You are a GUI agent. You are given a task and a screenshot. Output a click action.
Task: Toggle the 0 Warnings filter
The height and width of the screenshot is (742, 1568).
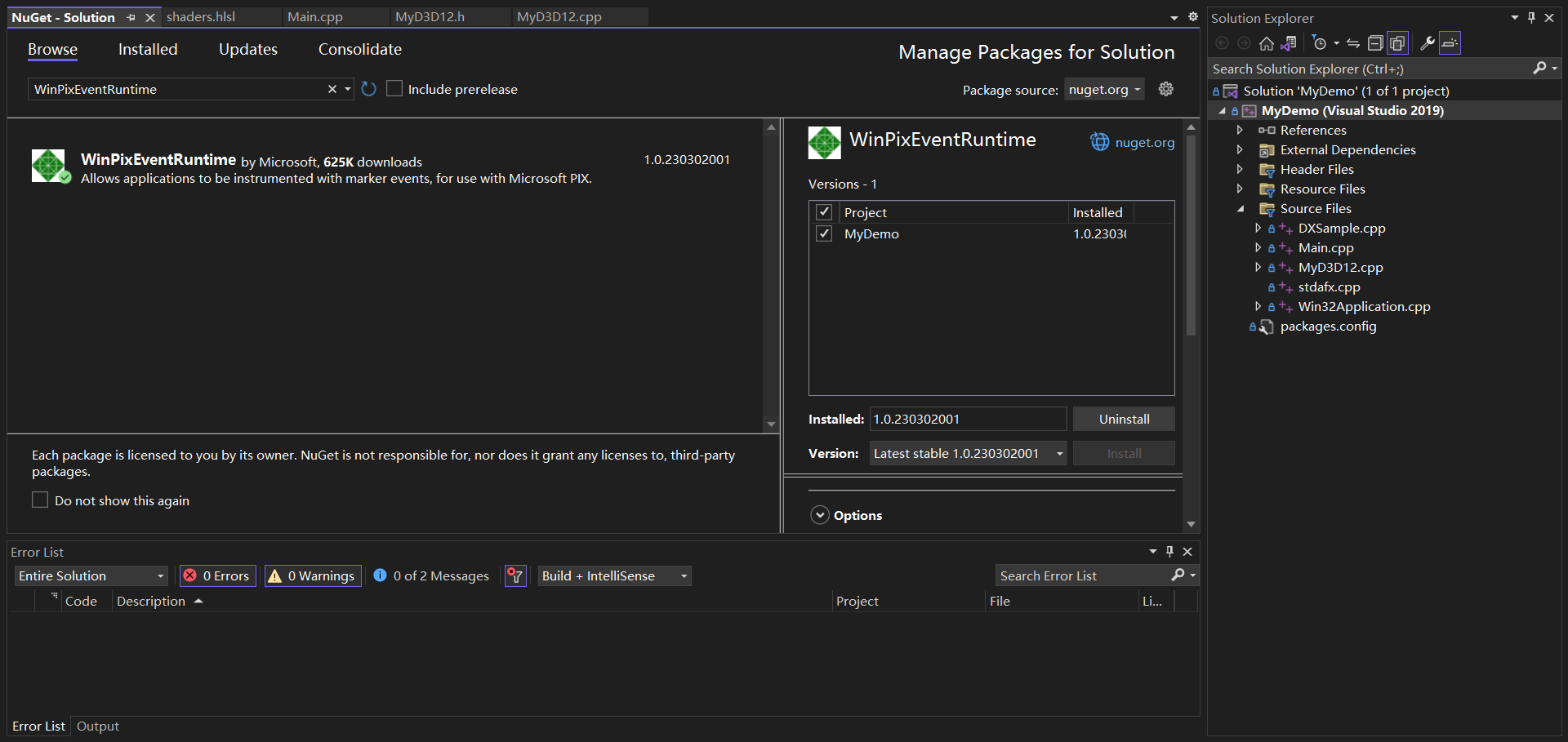point(313,576)
